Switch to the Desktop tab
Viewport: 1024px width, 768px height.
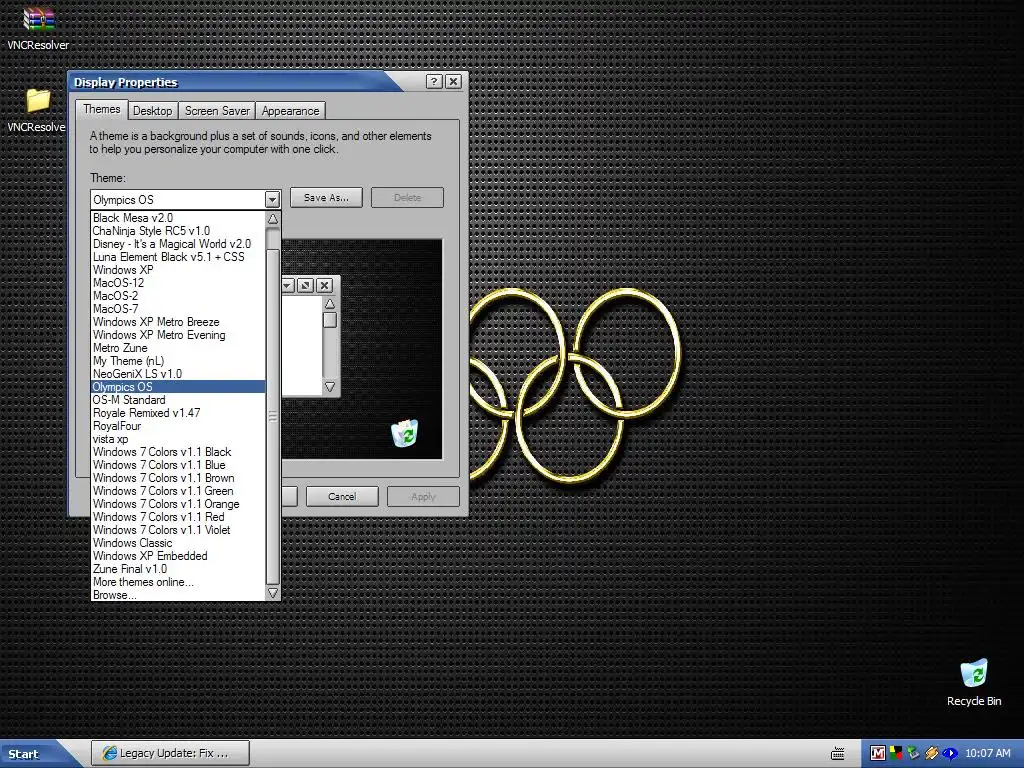tap(153, 111)
